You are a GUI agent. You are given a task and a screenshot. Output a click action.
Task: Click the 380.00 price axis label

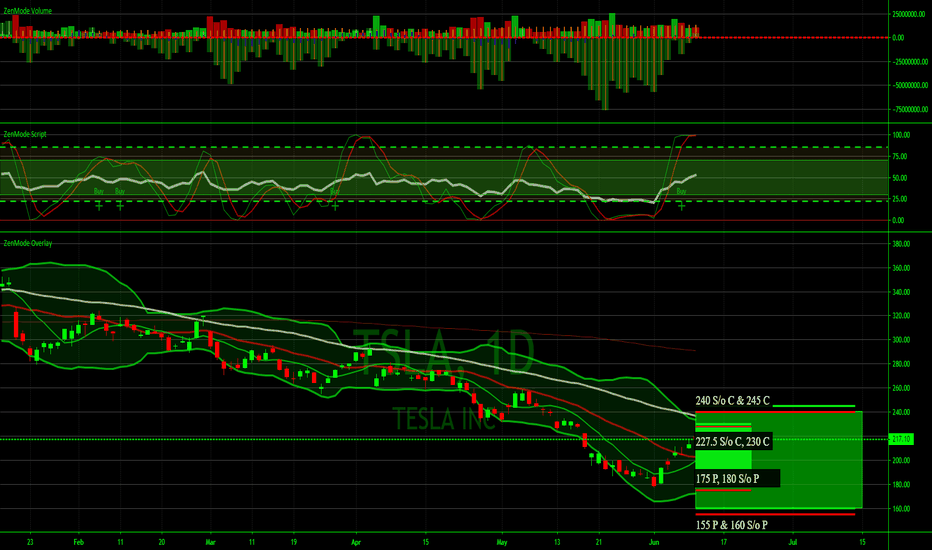pos(901,244)
